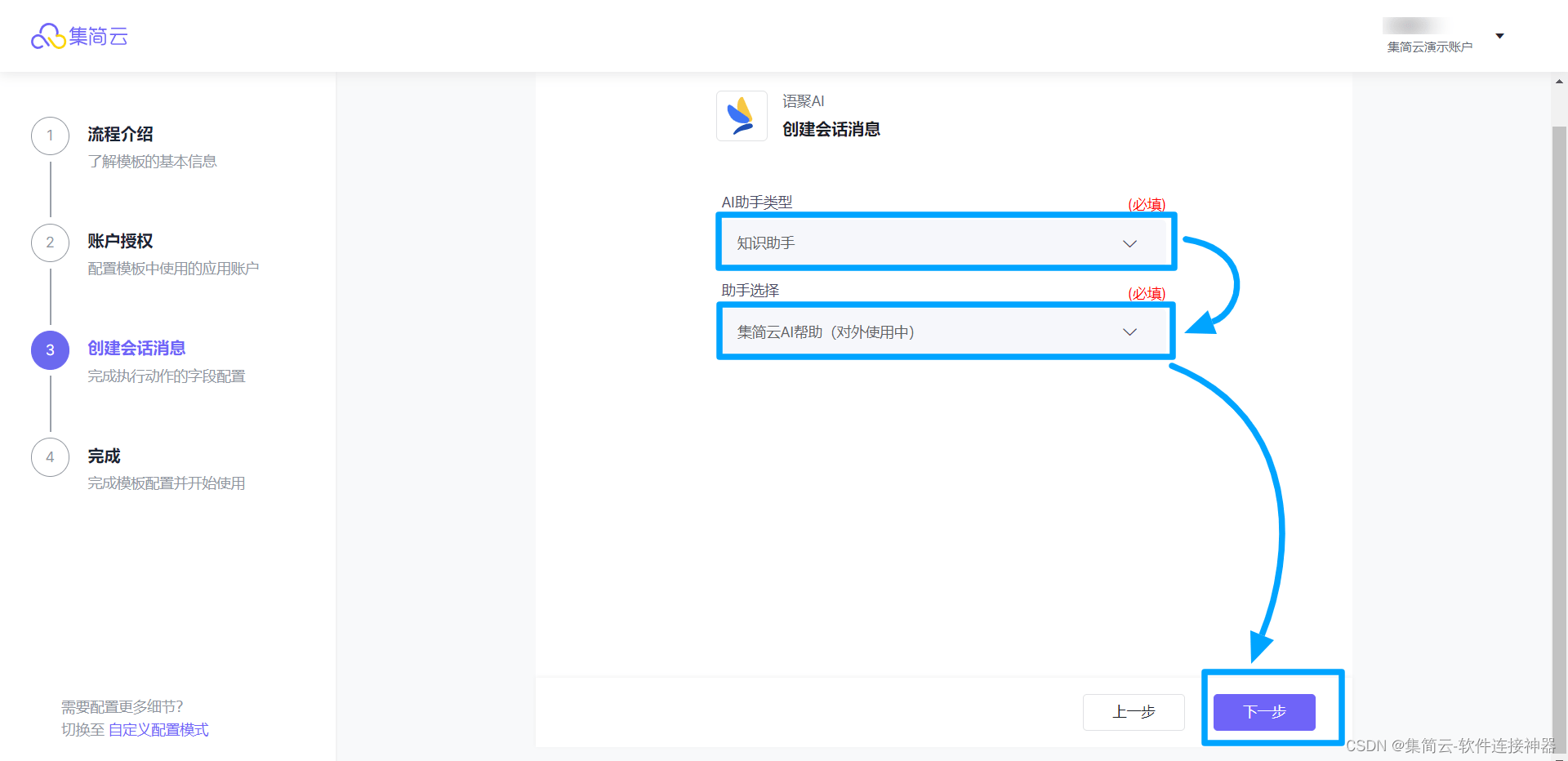Click the 了解模板的基本信息 description

click(153, 162)
